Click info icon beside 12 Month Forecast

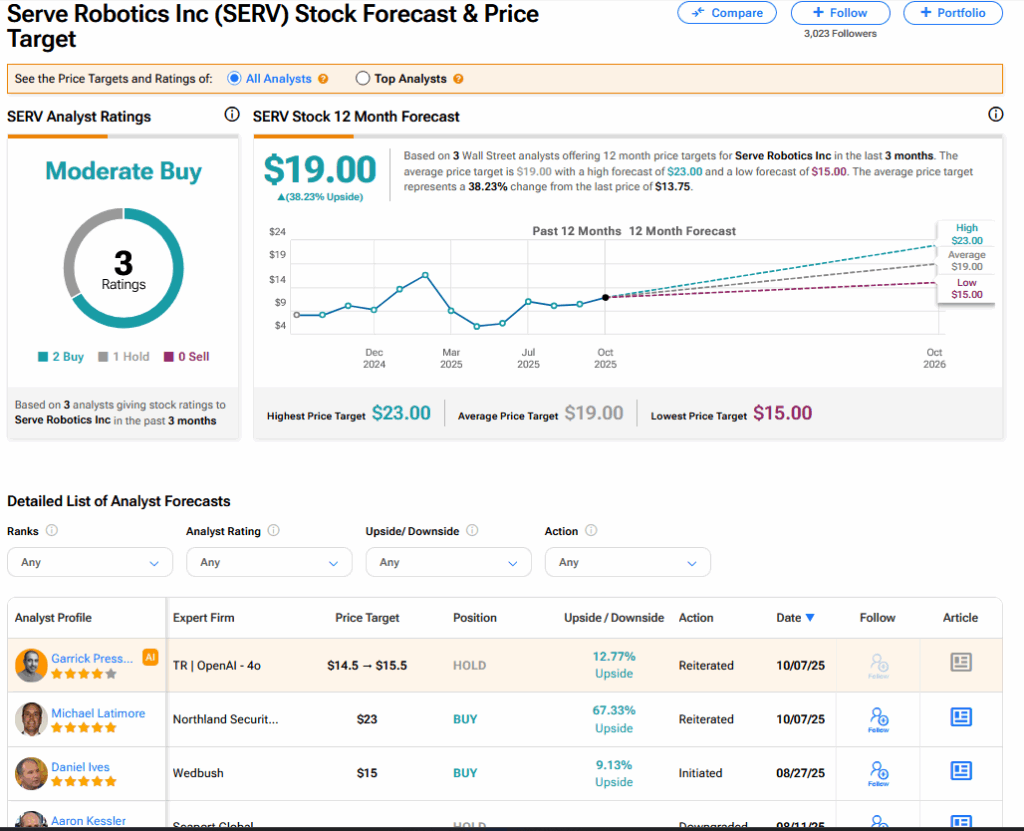point(995,115)
